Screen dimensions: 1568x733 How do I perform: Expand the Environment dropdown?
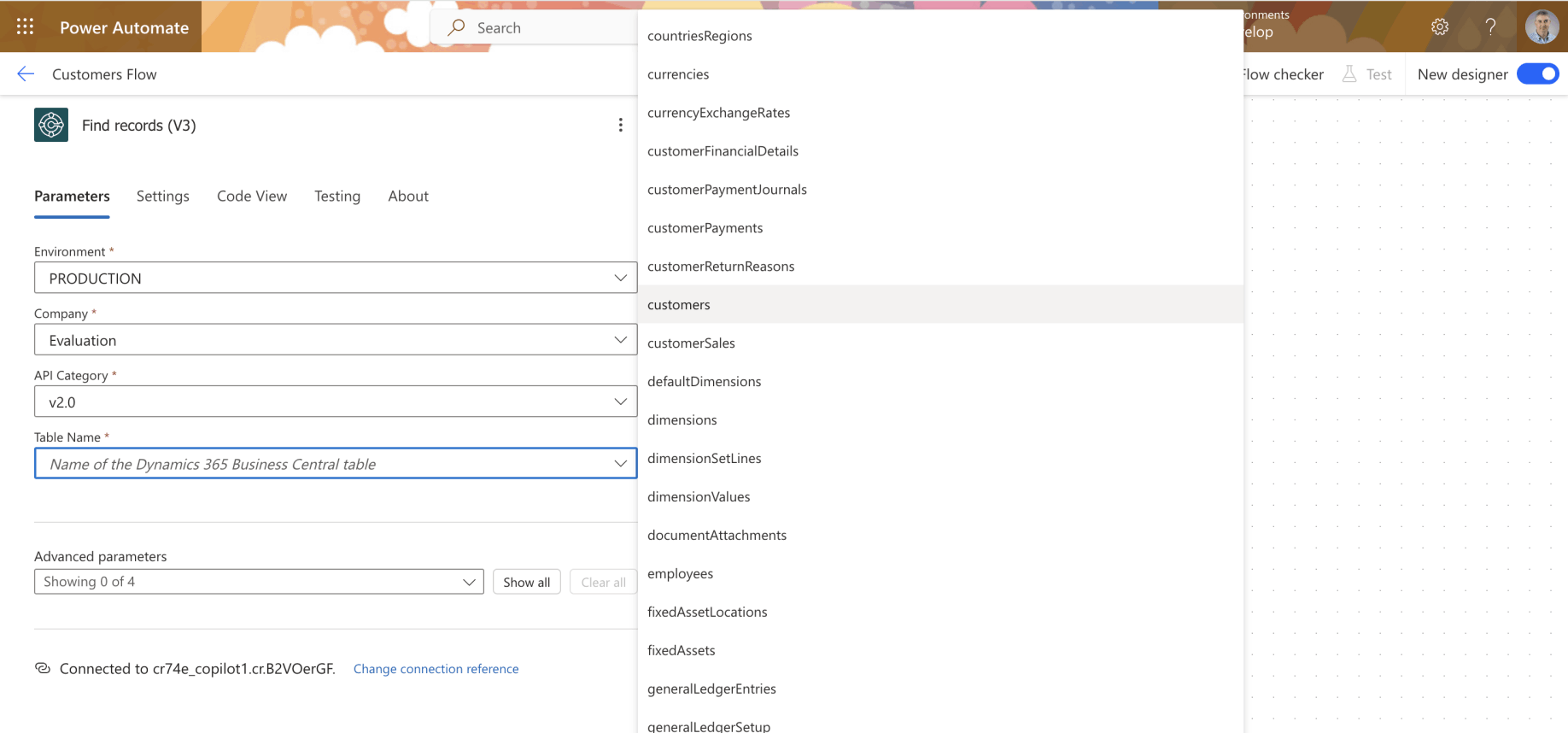(x=336, y=278)
